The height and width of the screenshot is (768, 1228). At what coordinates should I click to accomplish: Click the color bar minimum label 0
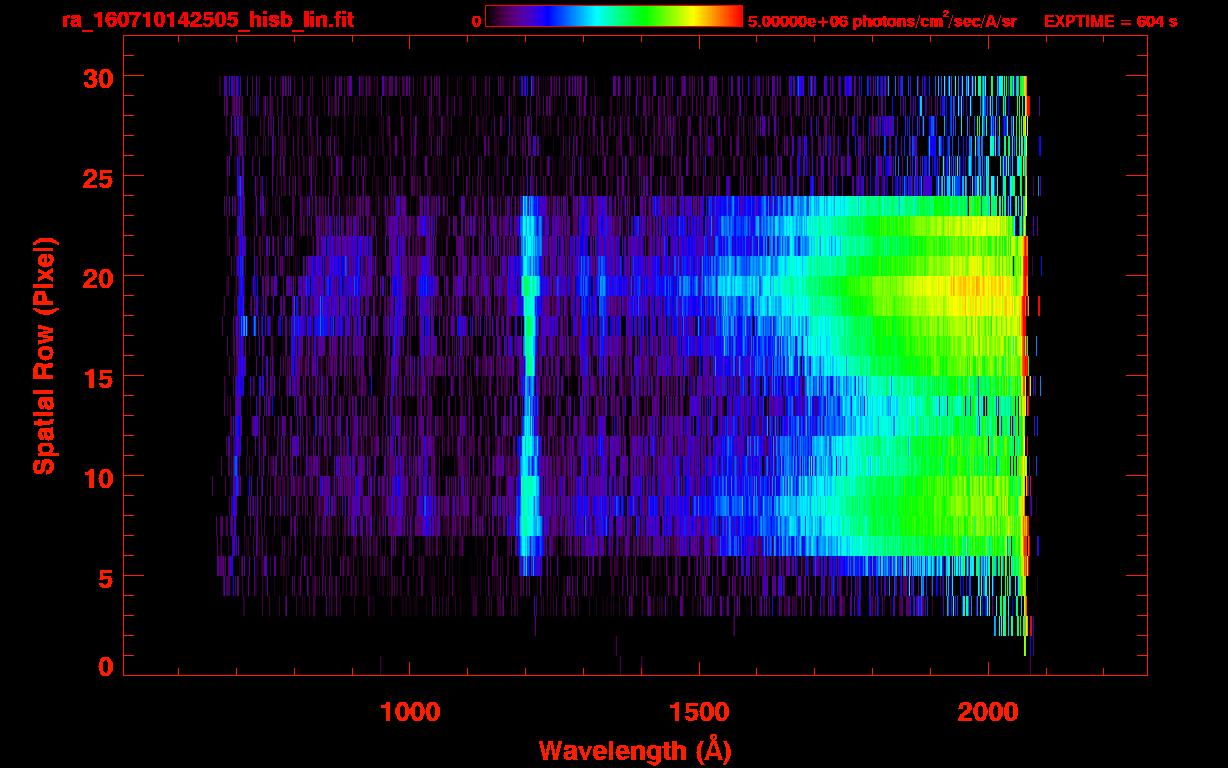click(x=476, y=21)
